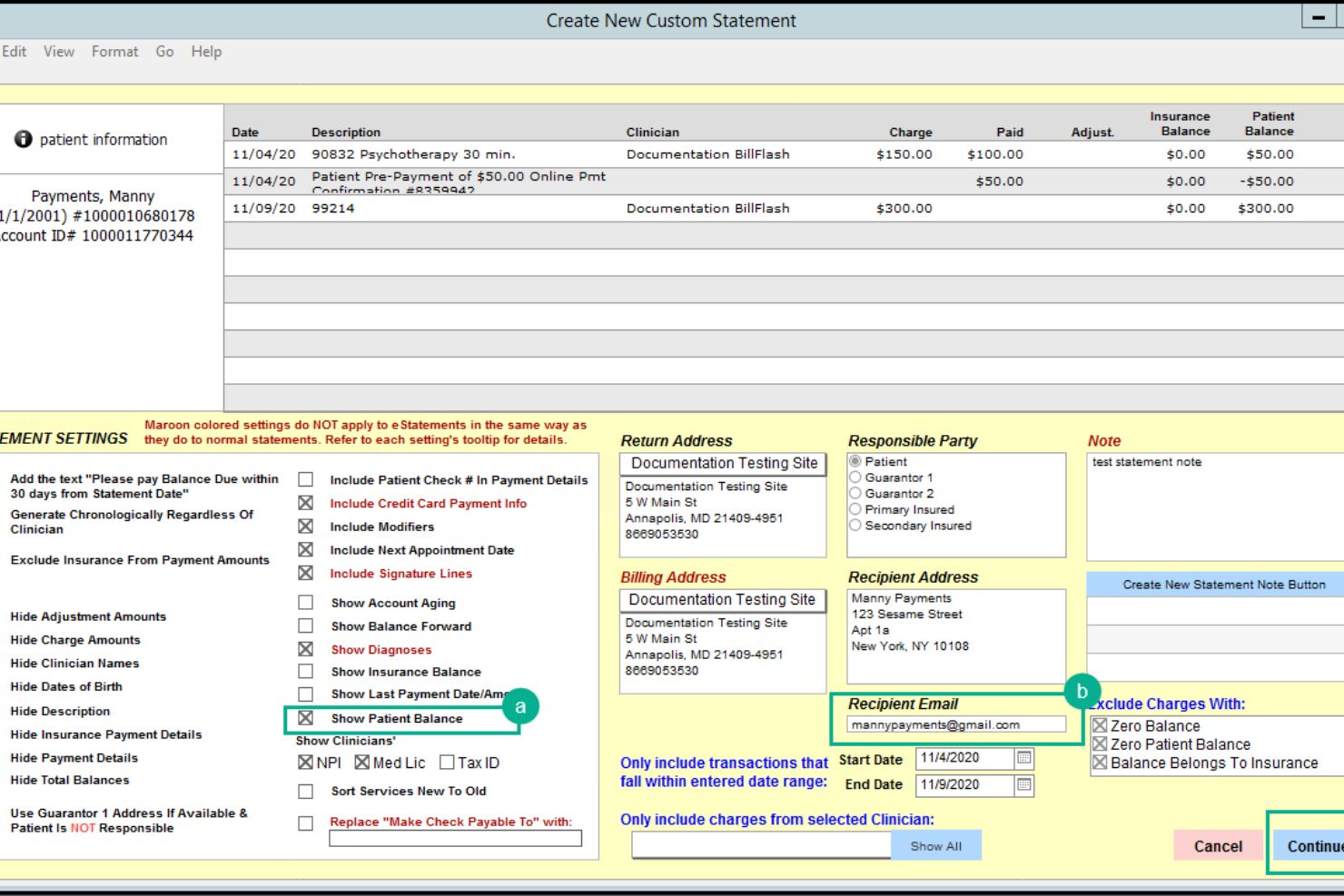Image resolution: width=1344 pixels, height=896 pixels.
Task: Enable Show Last Payment Date/Amt checkbox
Action: pyautogui.click(x=306, y=694)
